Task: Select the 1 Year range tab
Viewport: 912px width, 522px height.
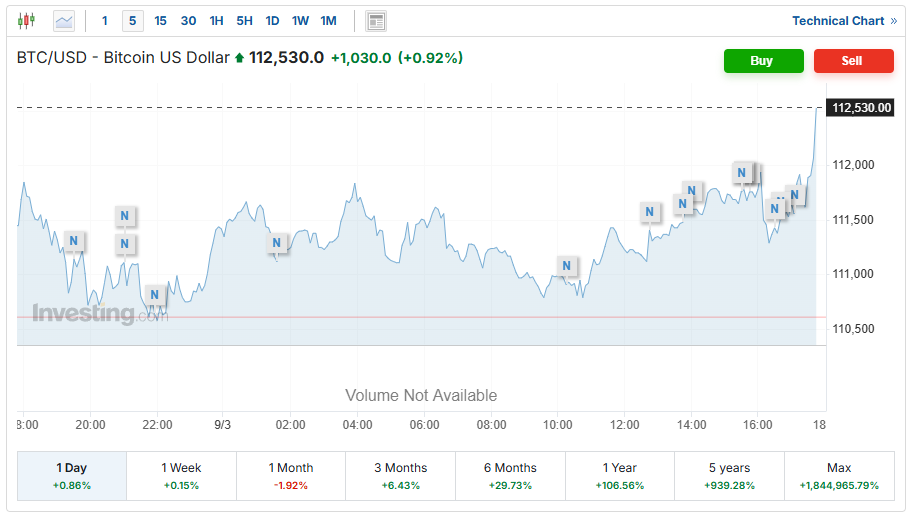Action: point(620,475)
